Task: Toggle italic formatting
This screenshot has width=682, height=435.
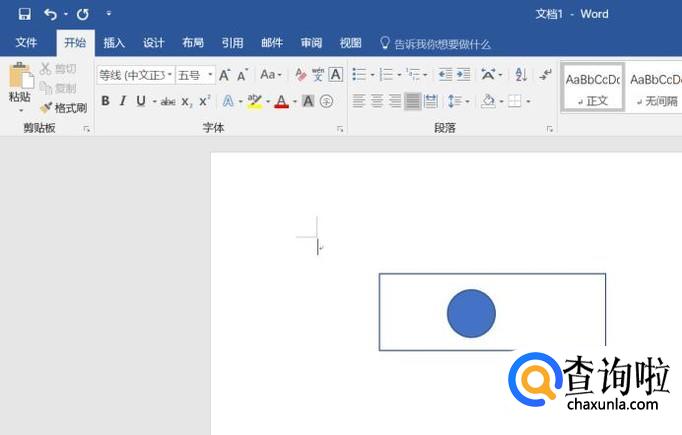Action: tap(123, 101)
